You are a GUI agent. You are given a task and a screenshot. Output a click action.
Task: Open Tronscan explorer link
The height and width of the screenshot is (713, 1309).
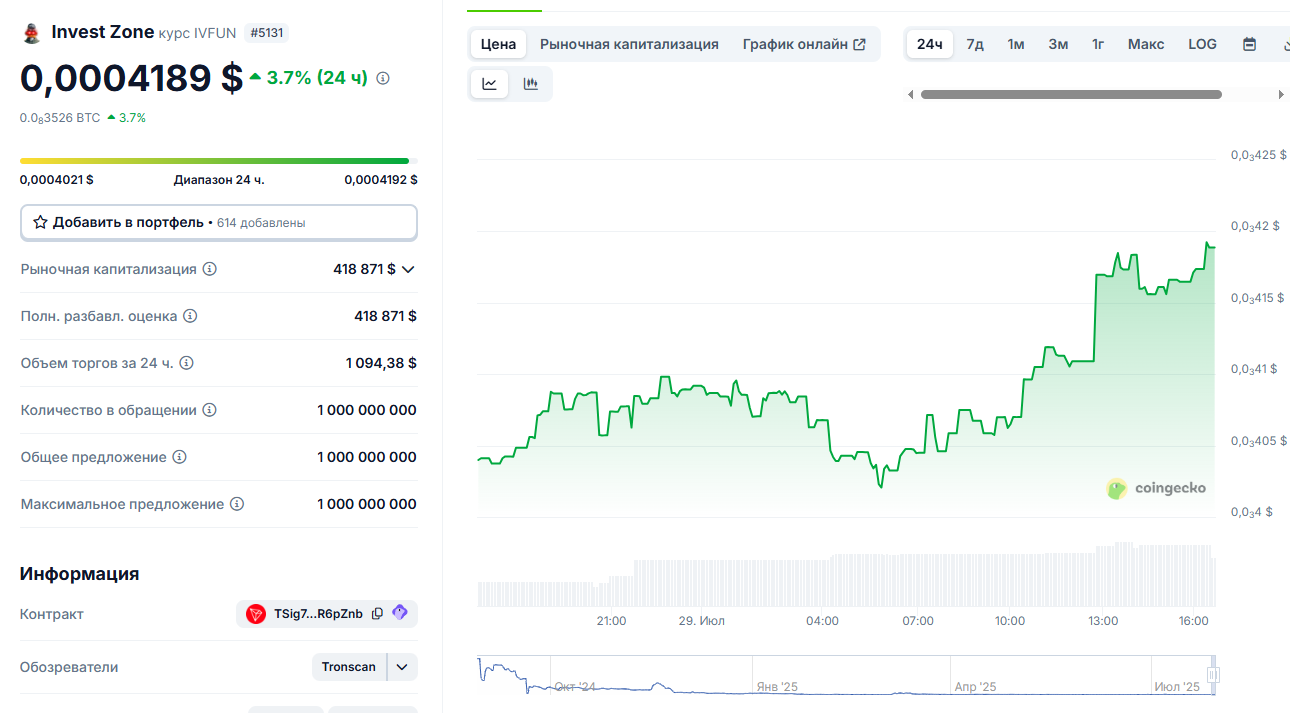click(x=349, y=667)
